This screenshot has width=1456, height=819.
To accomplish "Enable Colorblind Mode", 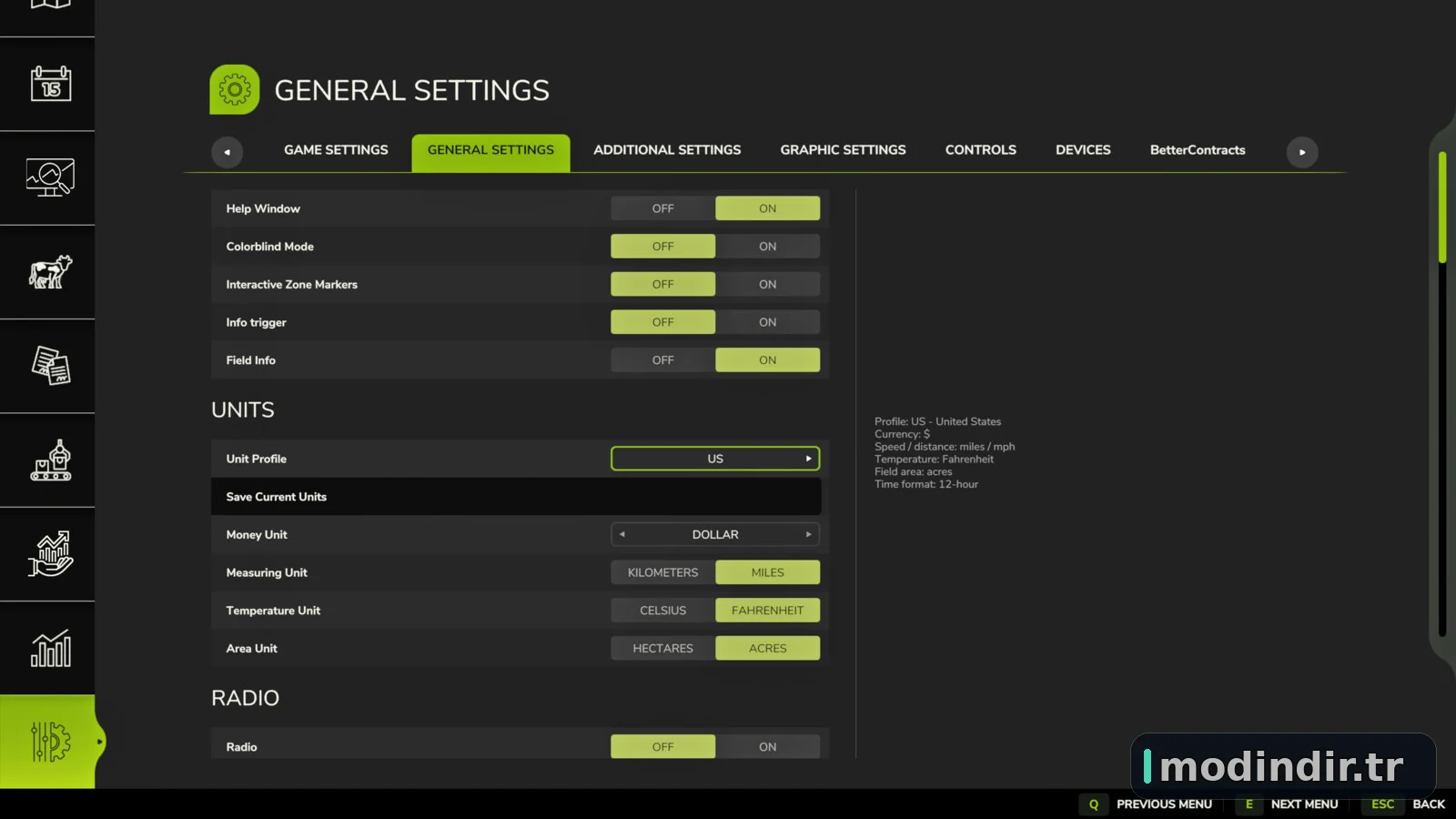I will point(767,247).
